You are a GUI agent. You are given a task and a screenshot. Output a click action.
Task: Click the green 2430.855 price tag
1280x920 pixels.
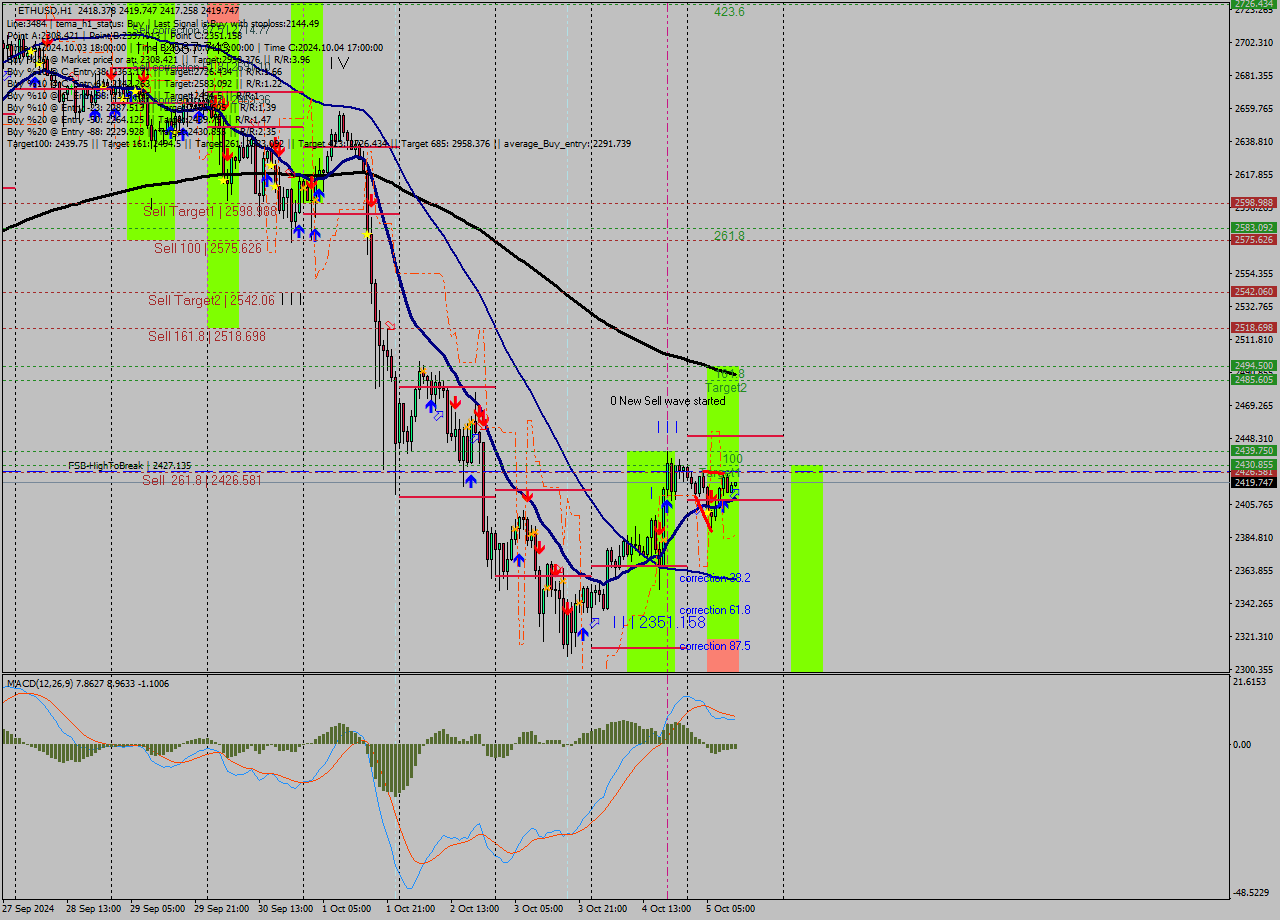(x=1254, y=464)
